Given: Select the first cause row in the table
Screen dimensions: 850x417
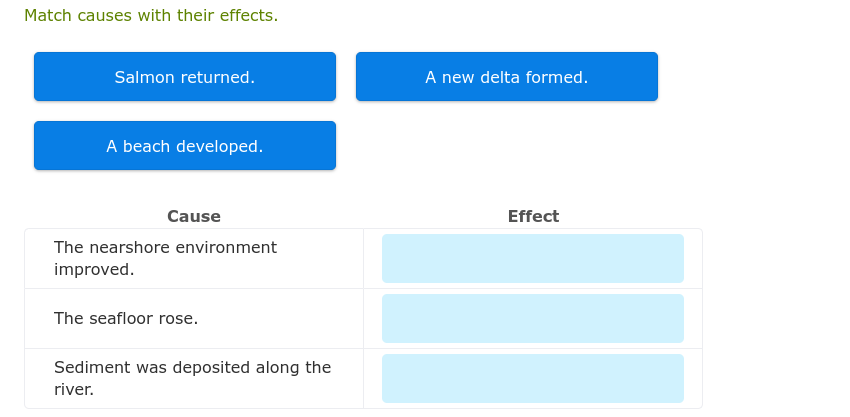Looking at the screenshot, I should [194, 258].
